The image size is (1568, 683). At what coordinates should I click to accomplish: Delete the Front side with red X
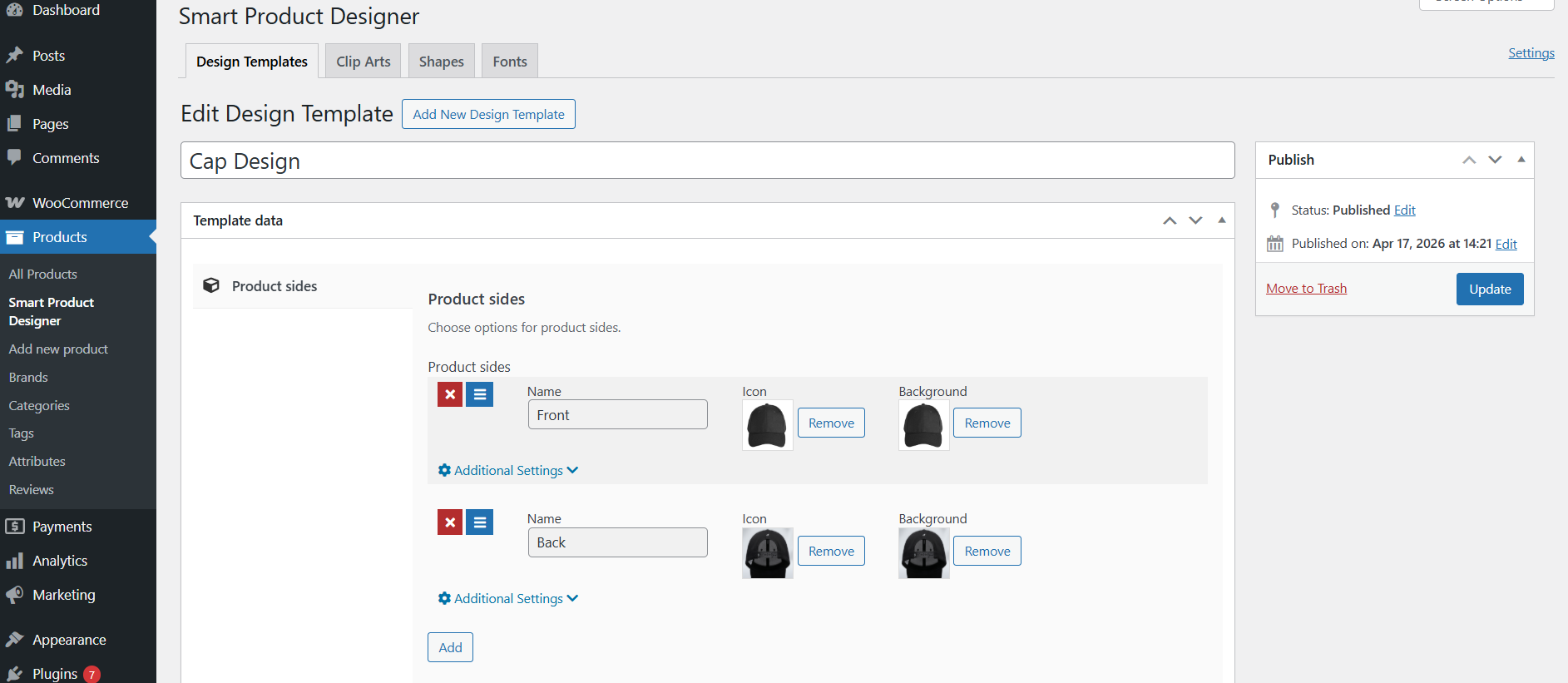[x=450, y=394]
